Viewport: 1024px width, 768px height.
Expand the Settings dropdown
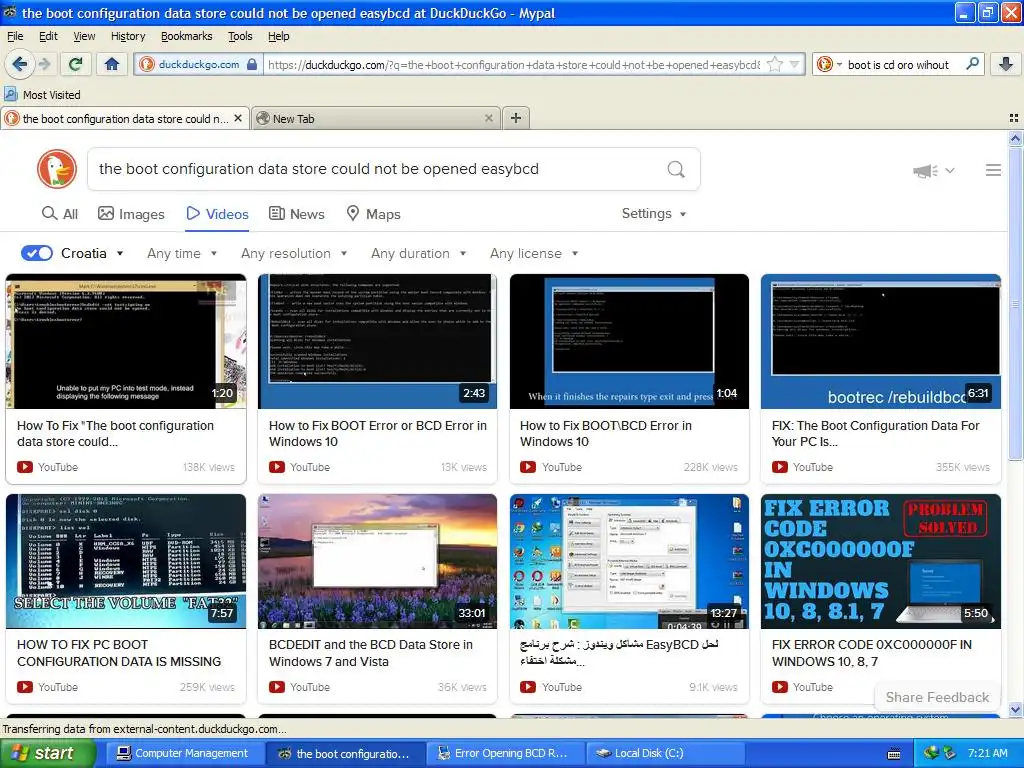pos(654,214)
